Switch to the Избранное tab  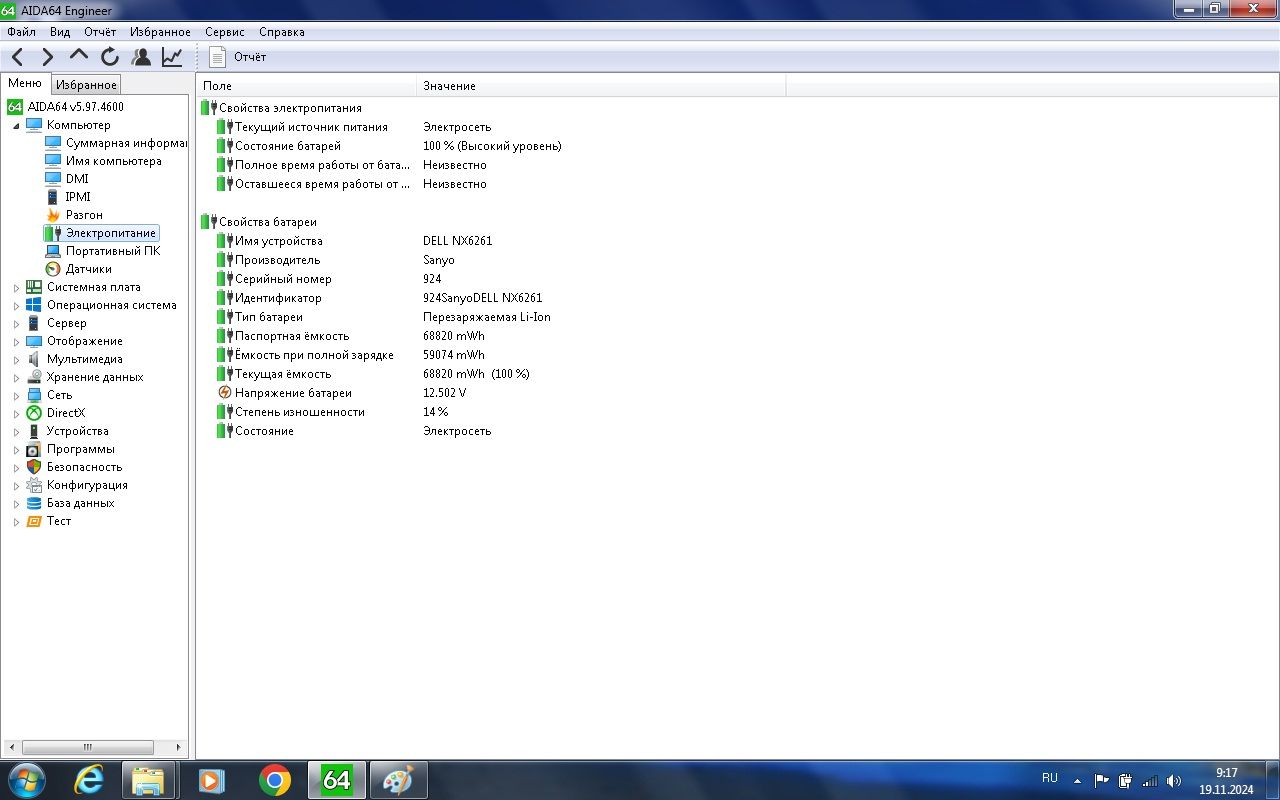click(86, 85)
